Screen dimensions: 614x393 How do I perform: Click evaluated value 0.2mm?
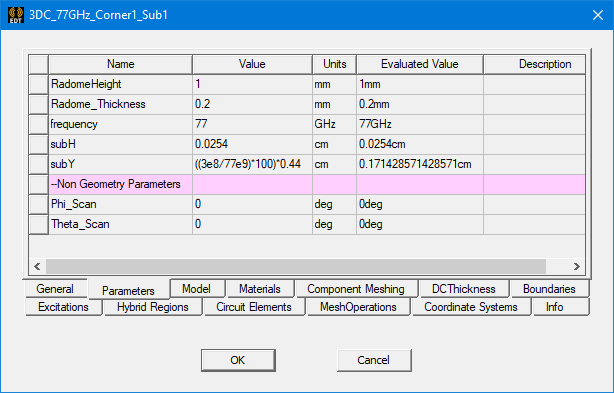point(420,104)
